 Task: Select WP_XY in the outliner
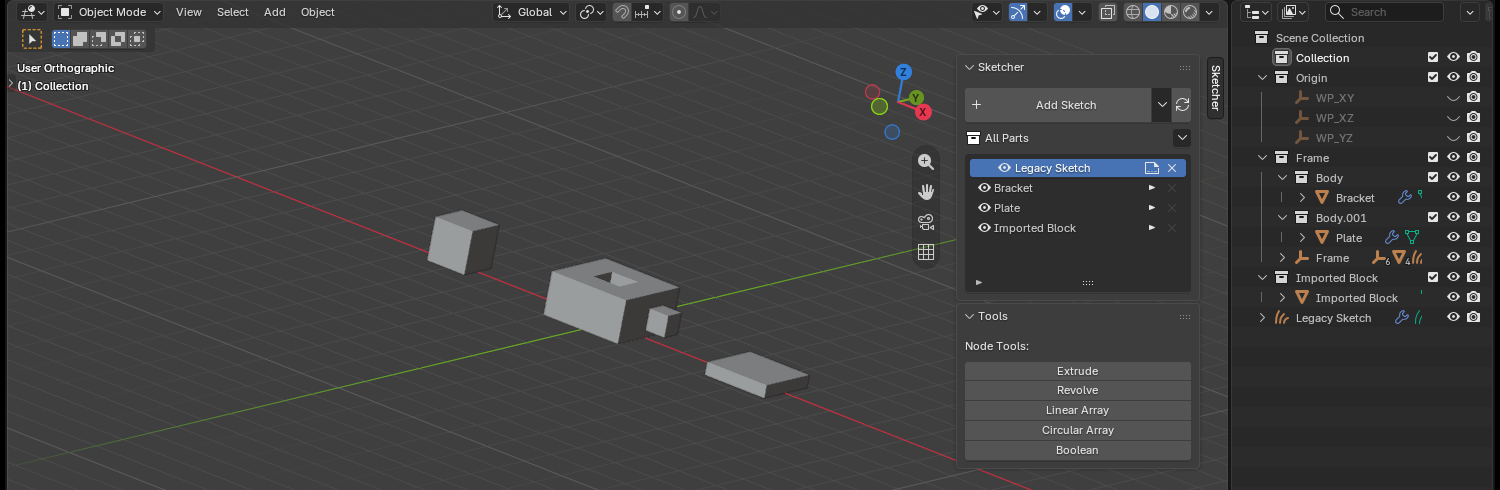[1335, 98]
